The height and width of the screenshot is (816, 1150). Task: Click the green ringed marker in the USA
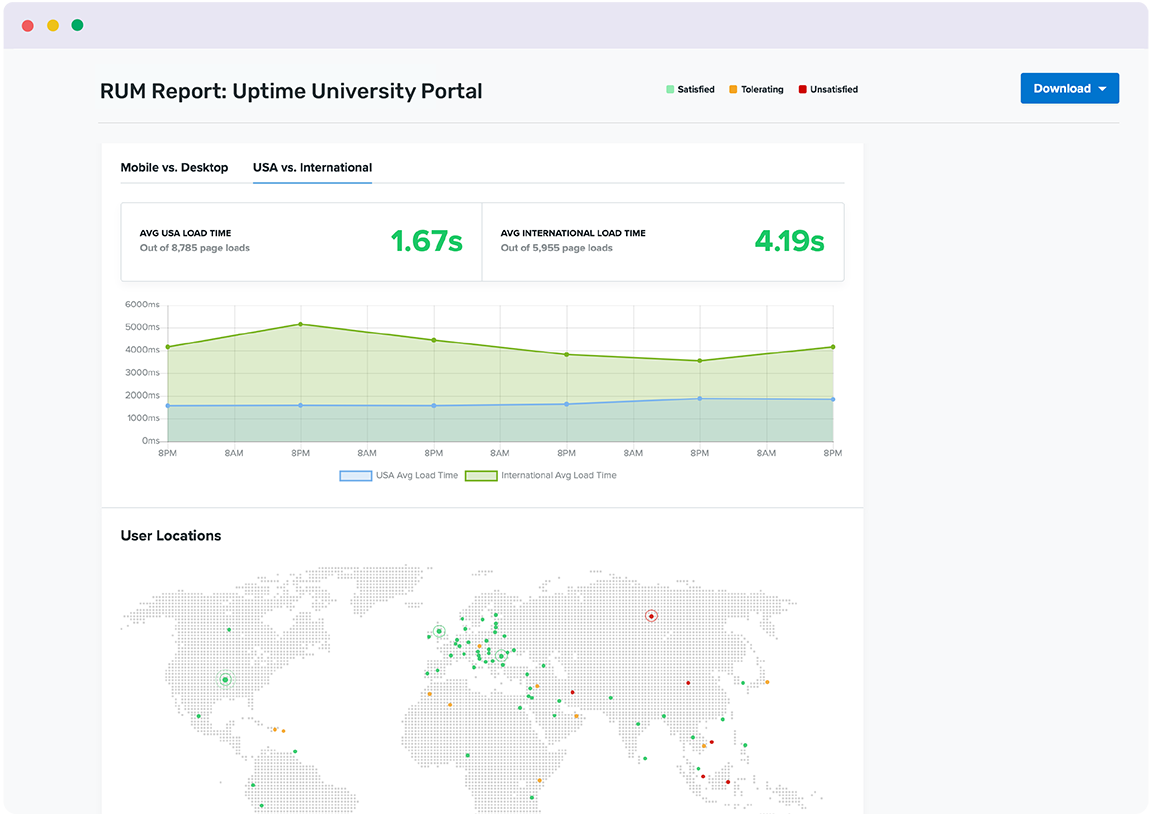[x=225, y=680]
